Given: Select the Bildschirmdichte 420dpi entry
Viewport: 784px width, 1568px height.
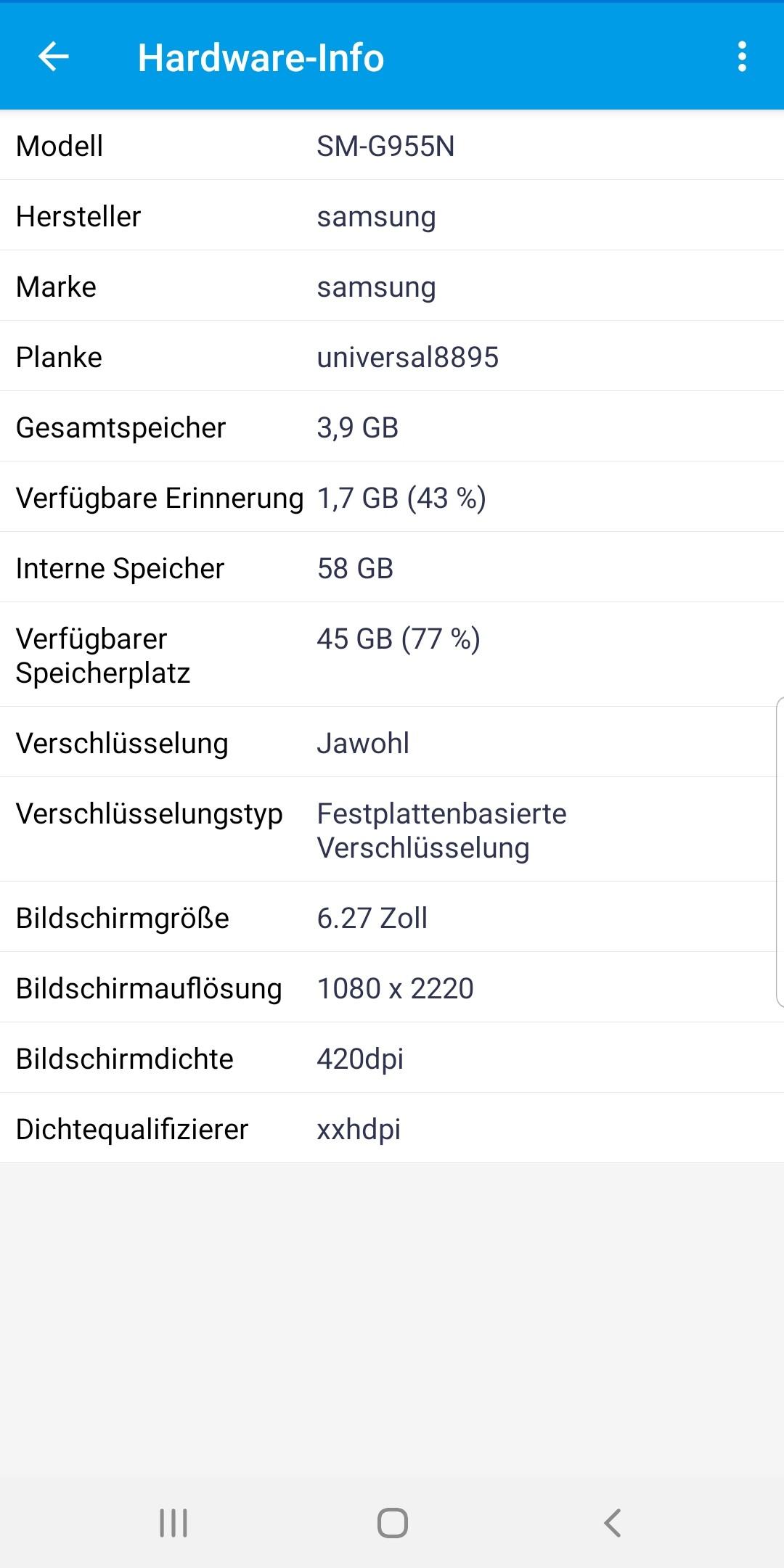Looking at the screenshot, I should (x=392, y=1058).
